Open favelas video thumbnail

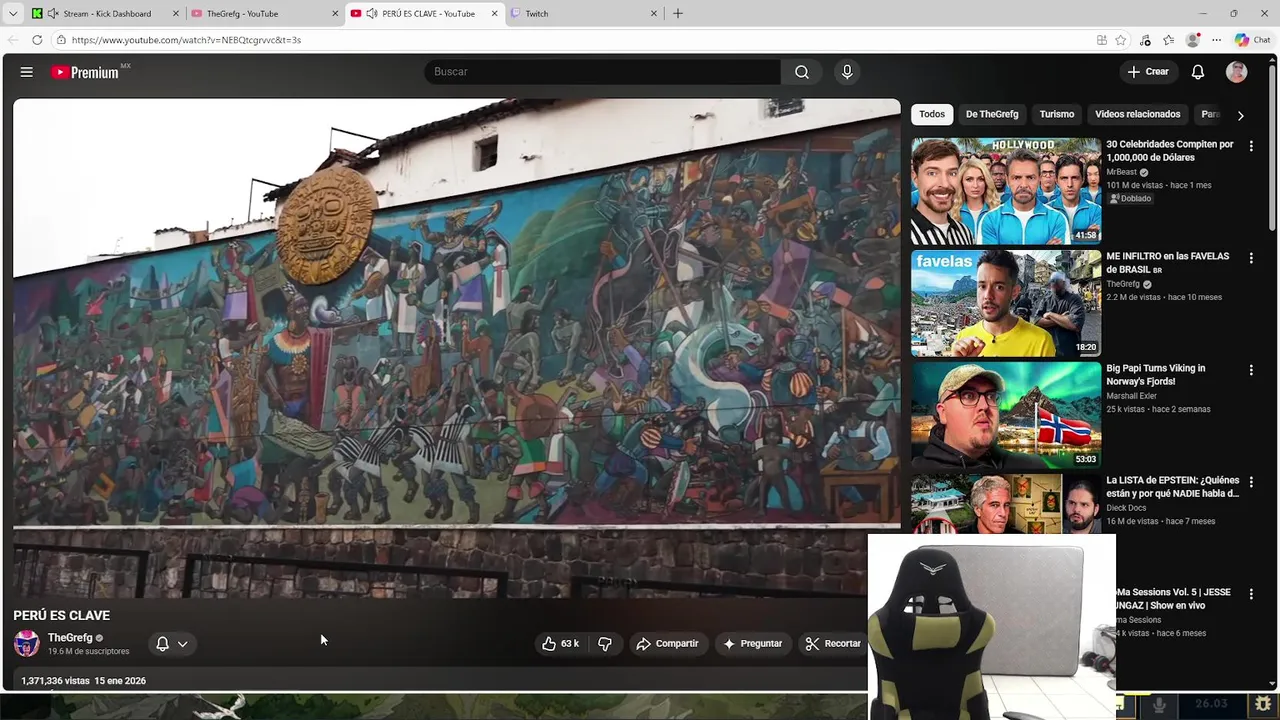(x=1006, y=303)
